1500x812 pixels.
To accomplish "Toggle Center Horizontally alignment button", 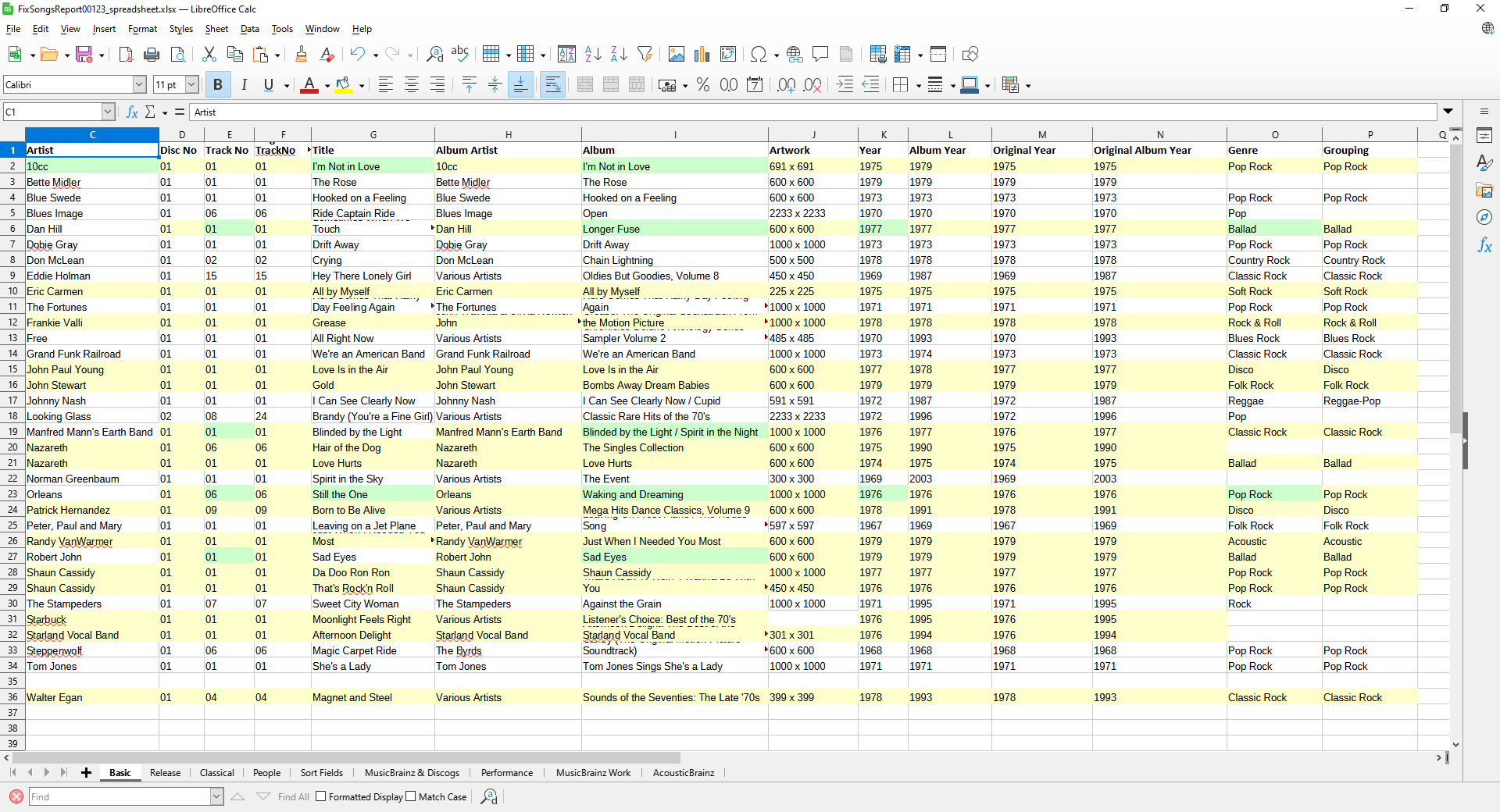I will [412, 85].
